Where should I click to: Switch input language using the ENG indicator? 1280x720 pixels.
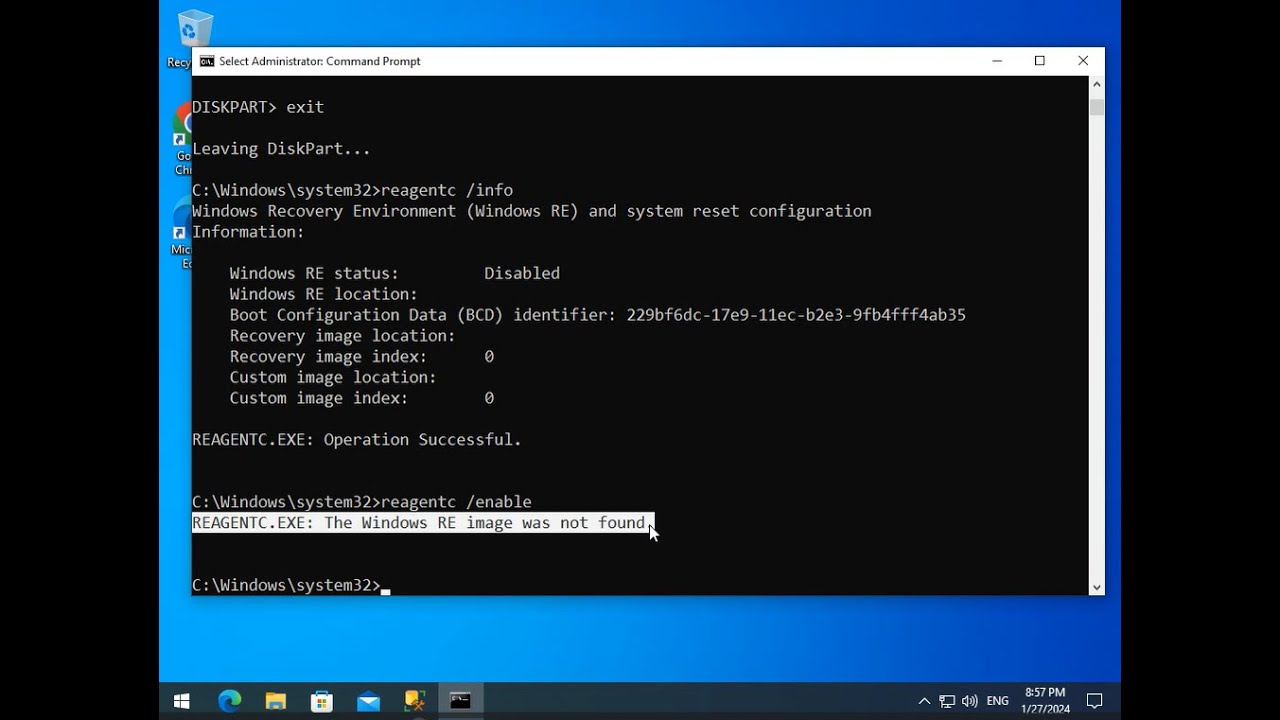click(997, 701)
